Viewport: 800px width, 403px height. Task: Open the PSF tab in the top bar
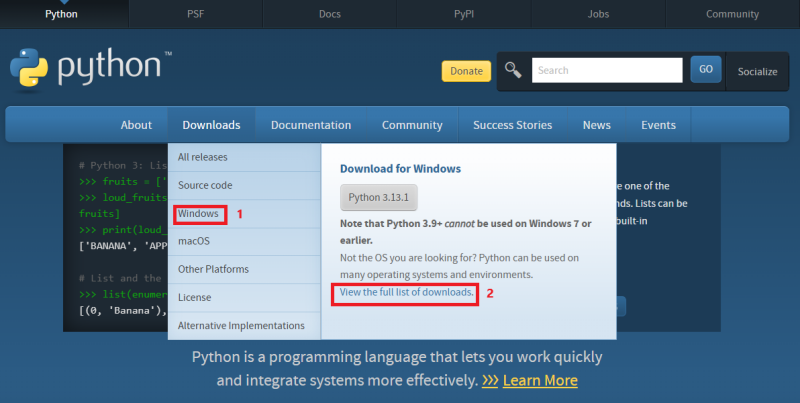click(x=195, y=14)
